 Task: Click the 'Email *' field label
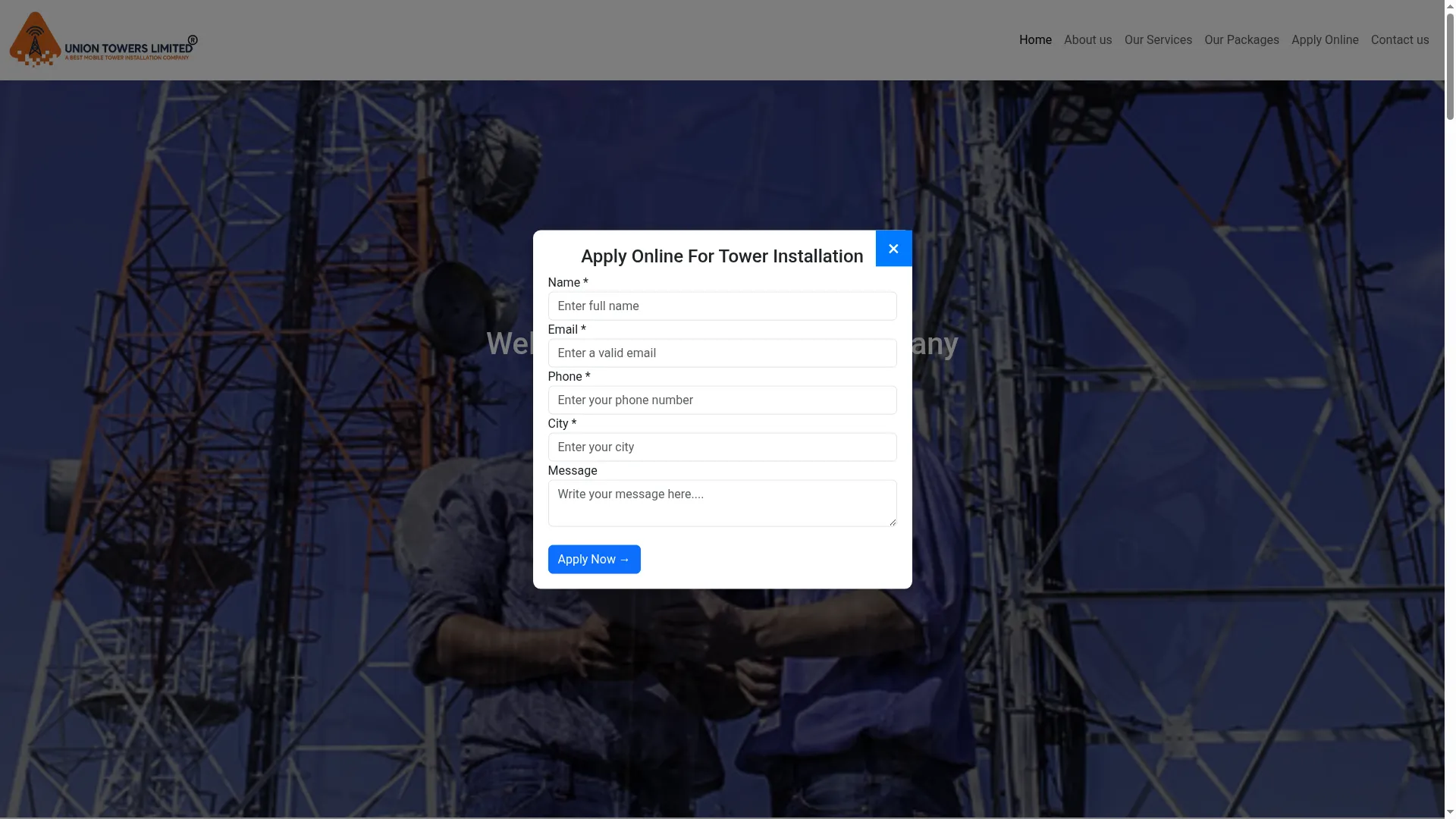(x=566, y=330)
